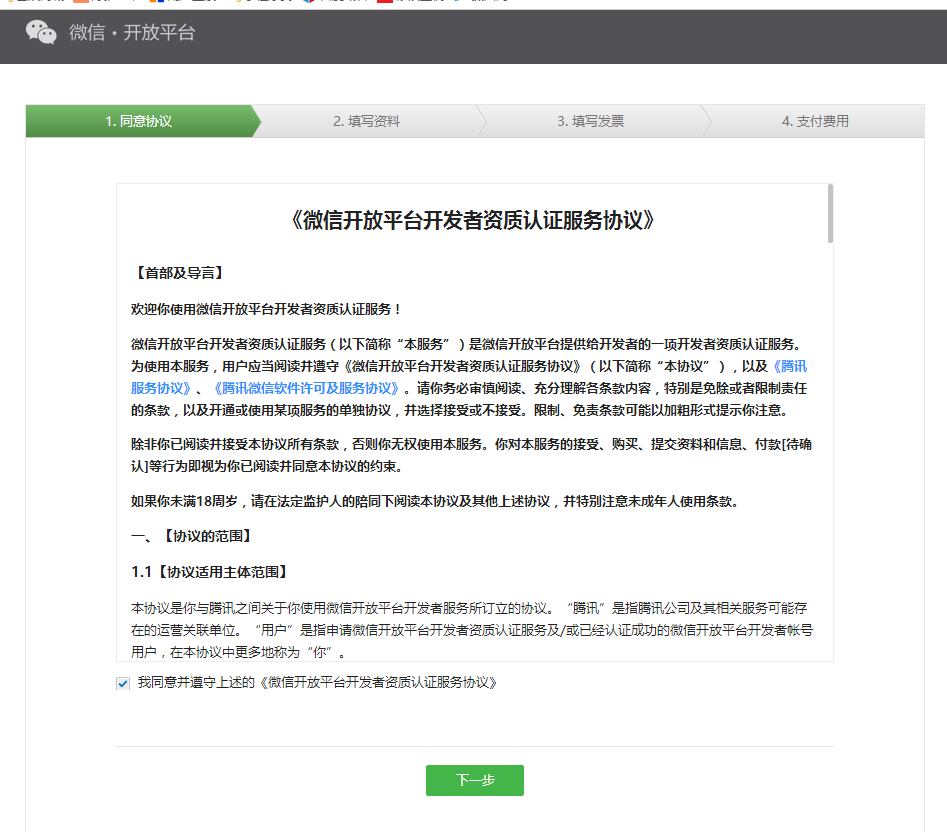
Task: Uncheck the 我同意并遵守上述的 agreement checkbox
Action: (123, 683)
